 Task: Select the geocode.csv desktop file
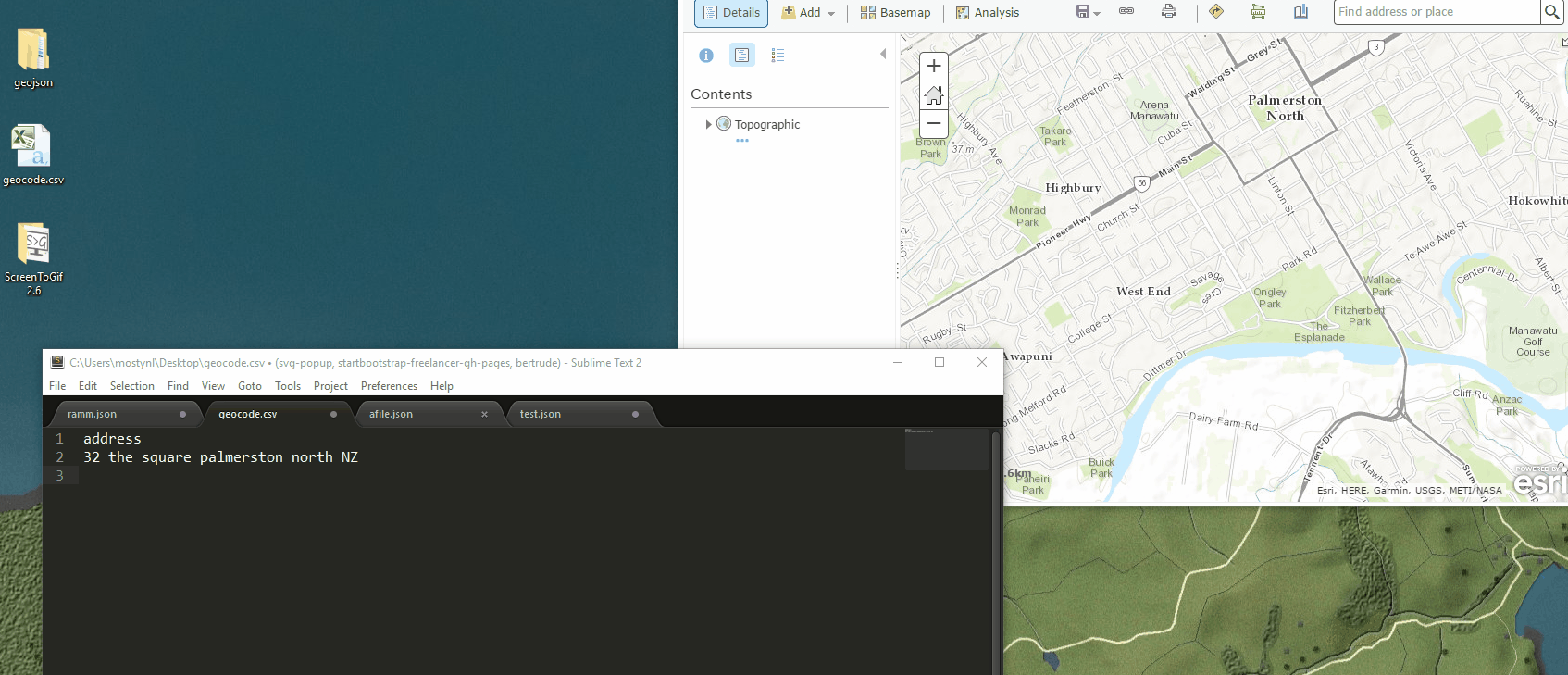[33, 155]
